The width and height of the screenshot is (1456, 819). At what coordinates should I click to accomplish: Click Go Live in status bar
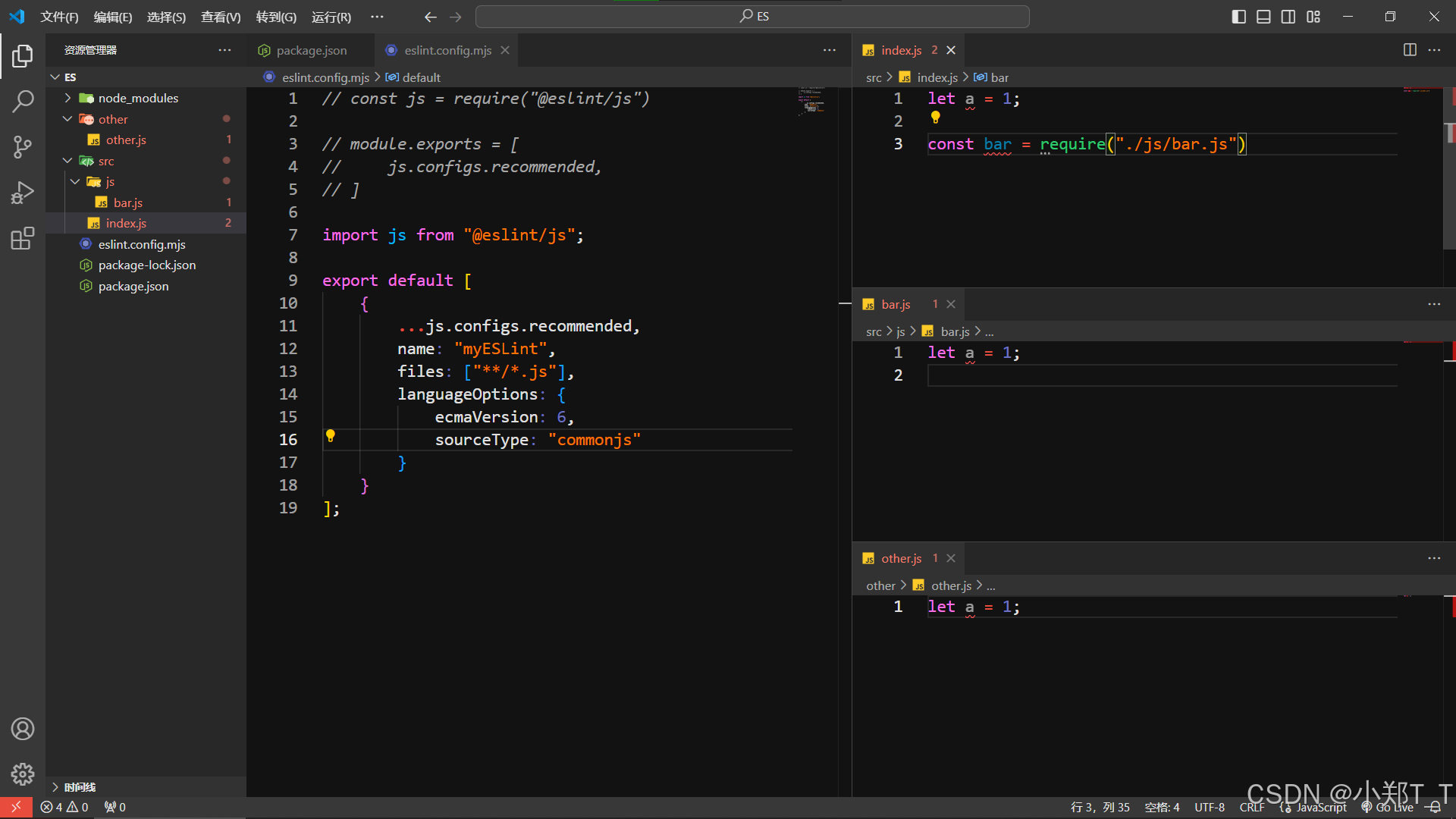[1388, 808]
